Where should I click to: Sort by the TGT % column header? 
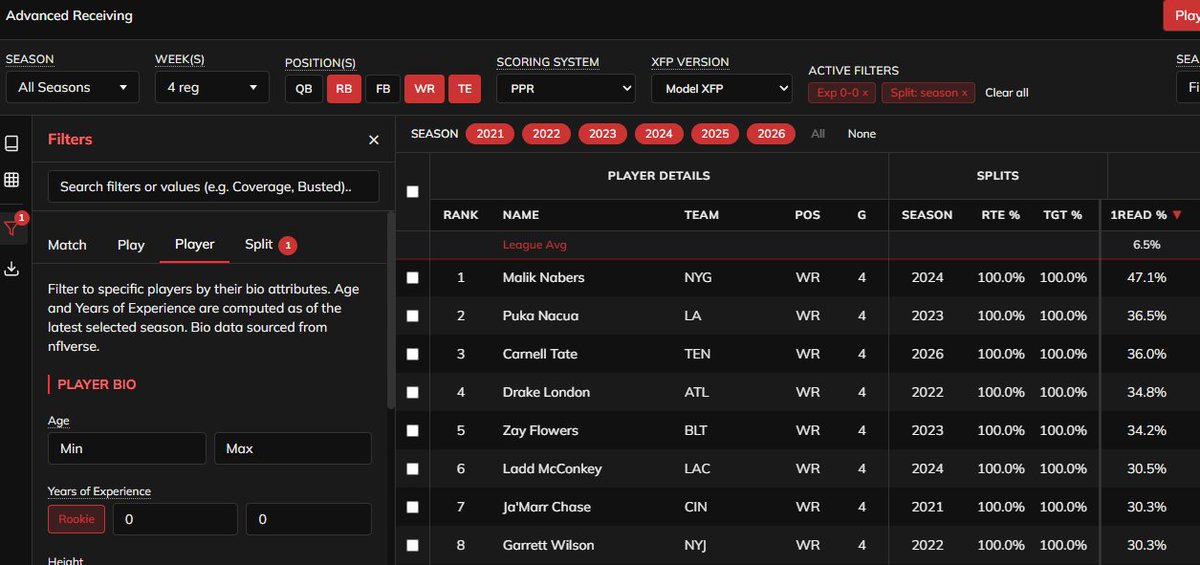pyautogui.click(x=1062, y=215)
